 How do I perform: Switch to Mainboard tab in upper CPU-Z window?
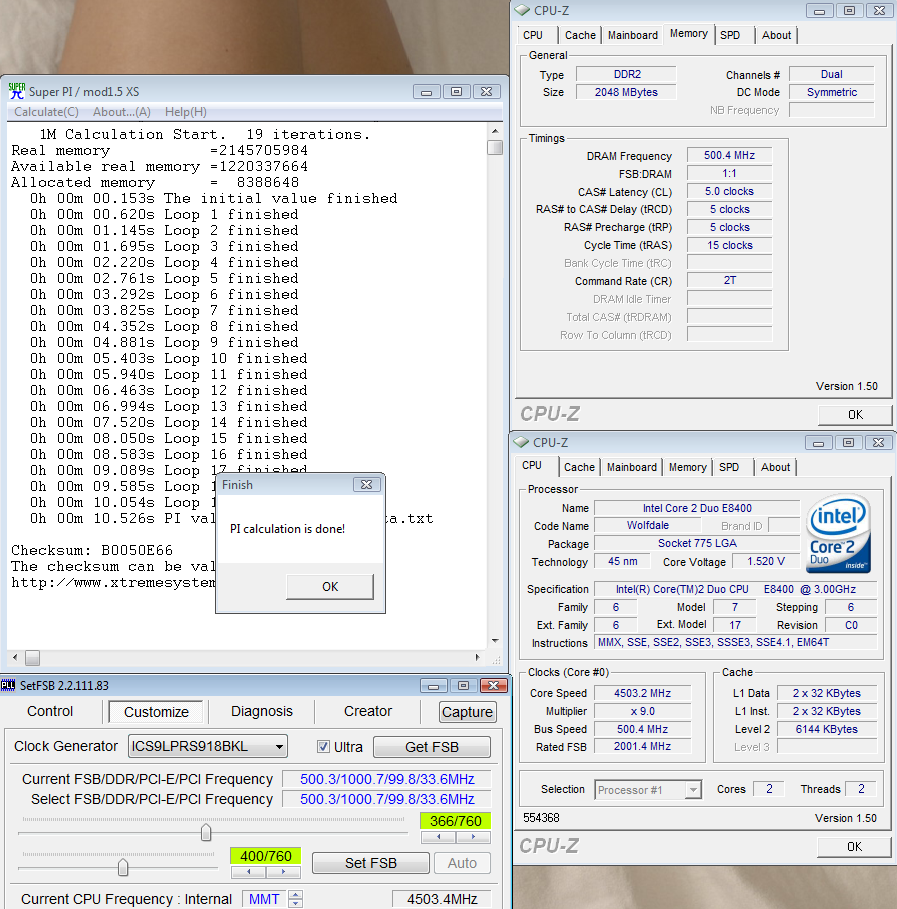click(x=633, y=35)
